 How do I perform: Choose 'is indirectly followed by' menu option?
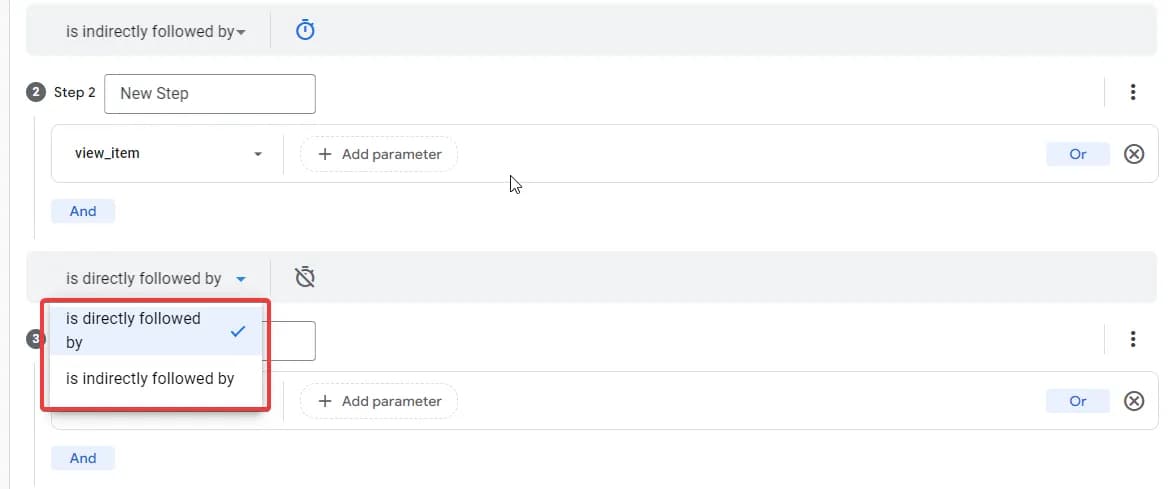pyautogui.click(x=155, y=379)
